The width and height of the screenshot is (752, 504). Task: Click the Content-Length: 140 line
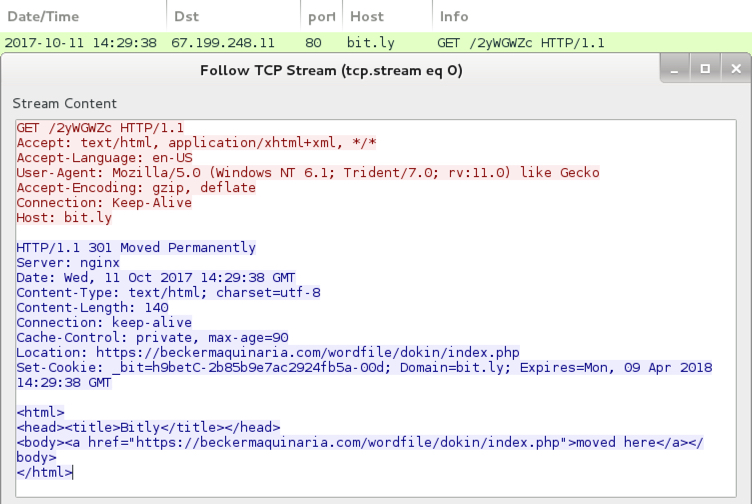click(x=93, y=307)
